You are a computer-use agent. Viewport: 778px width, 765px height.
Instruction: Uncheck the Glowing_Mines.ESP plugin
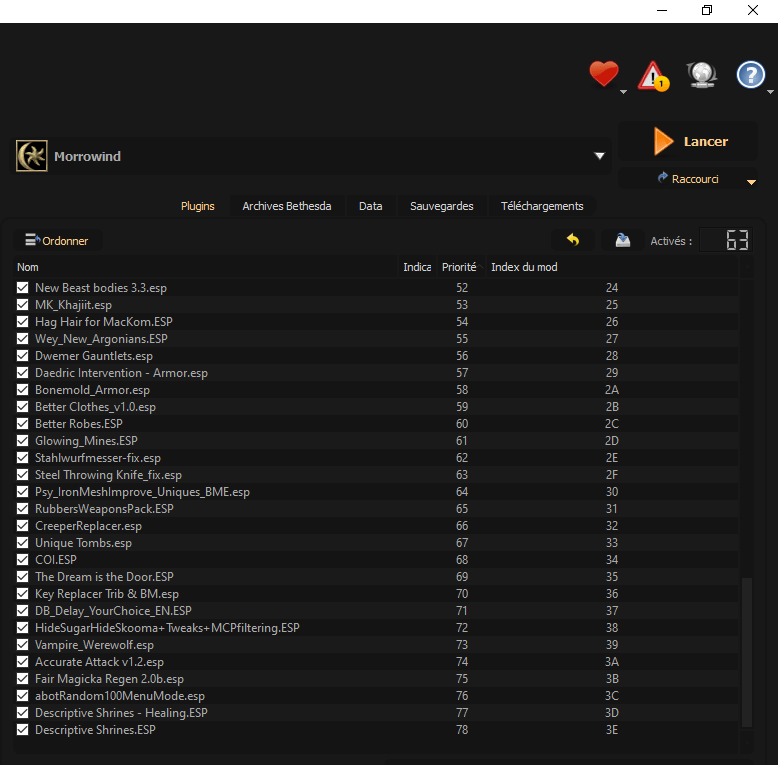click(23, 441)
